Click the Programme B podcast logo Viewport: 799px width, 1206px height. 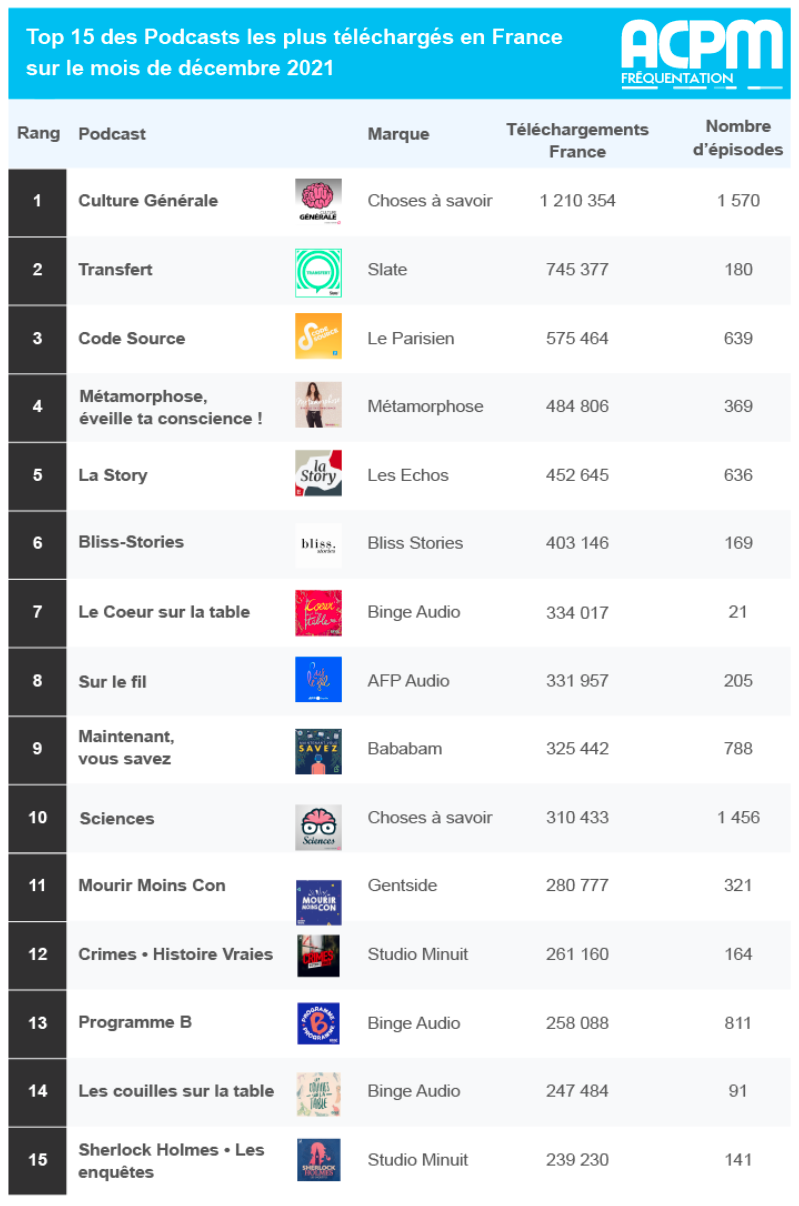point(318,1023)
